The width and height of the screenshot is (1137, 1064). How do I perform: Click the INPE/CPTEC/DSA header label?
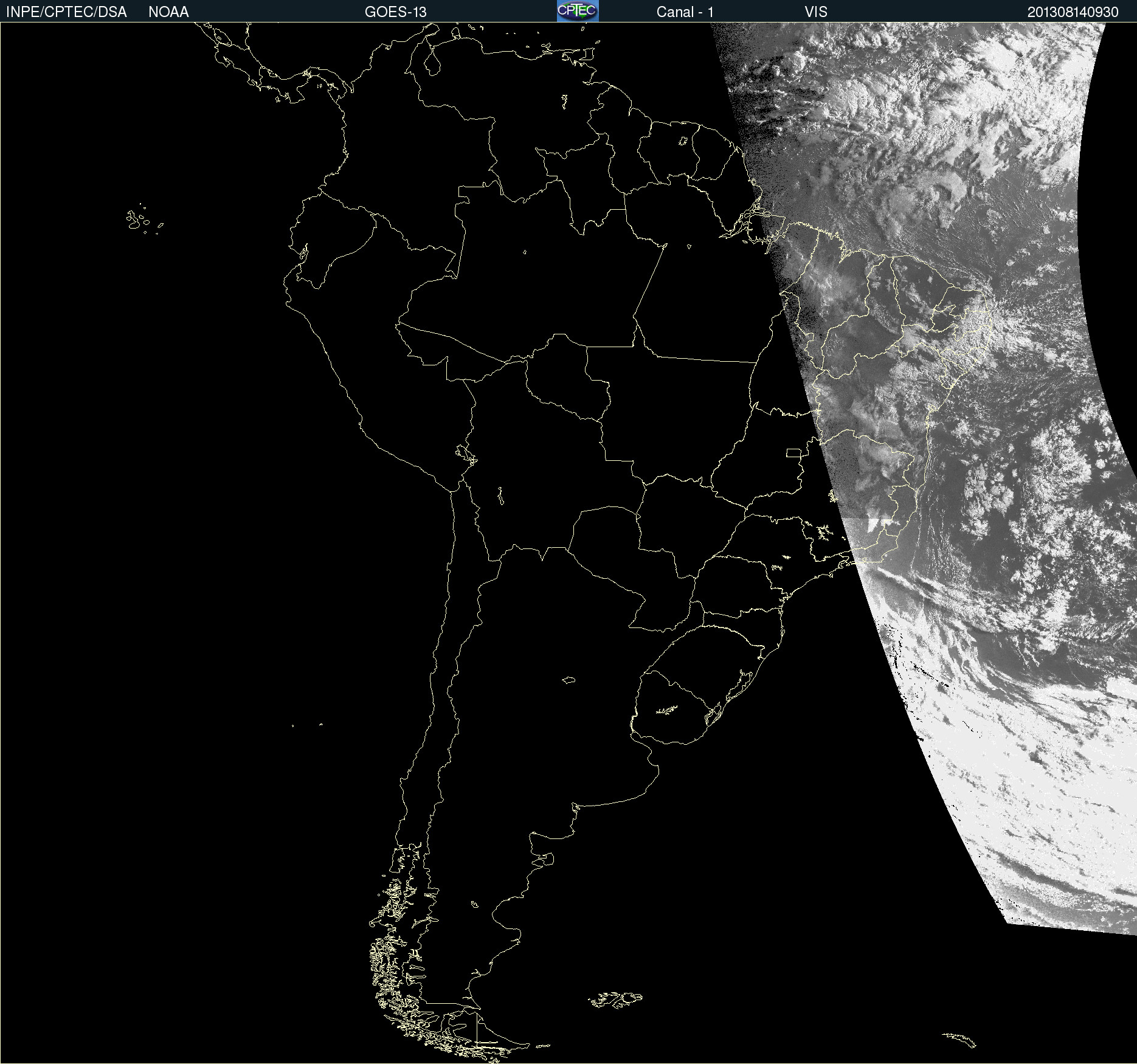pos(66,12)
